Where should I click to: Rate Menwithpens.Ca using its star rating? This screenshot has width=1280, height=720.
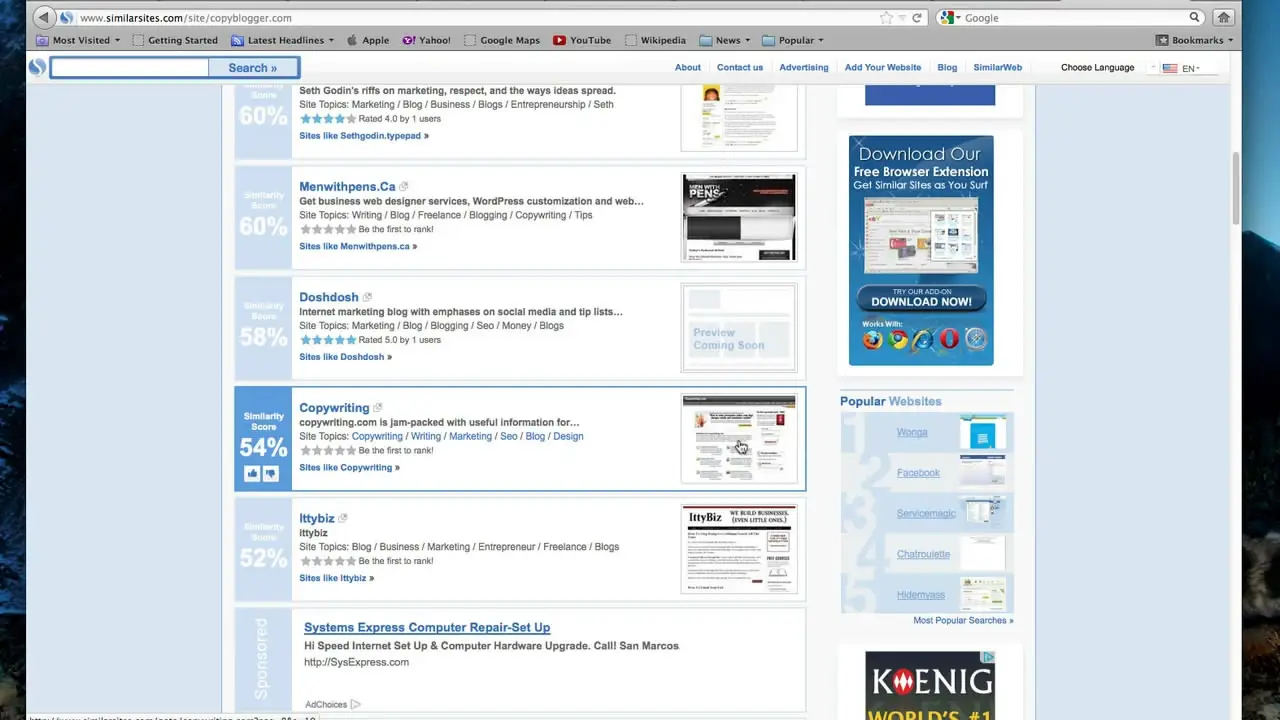328,229
